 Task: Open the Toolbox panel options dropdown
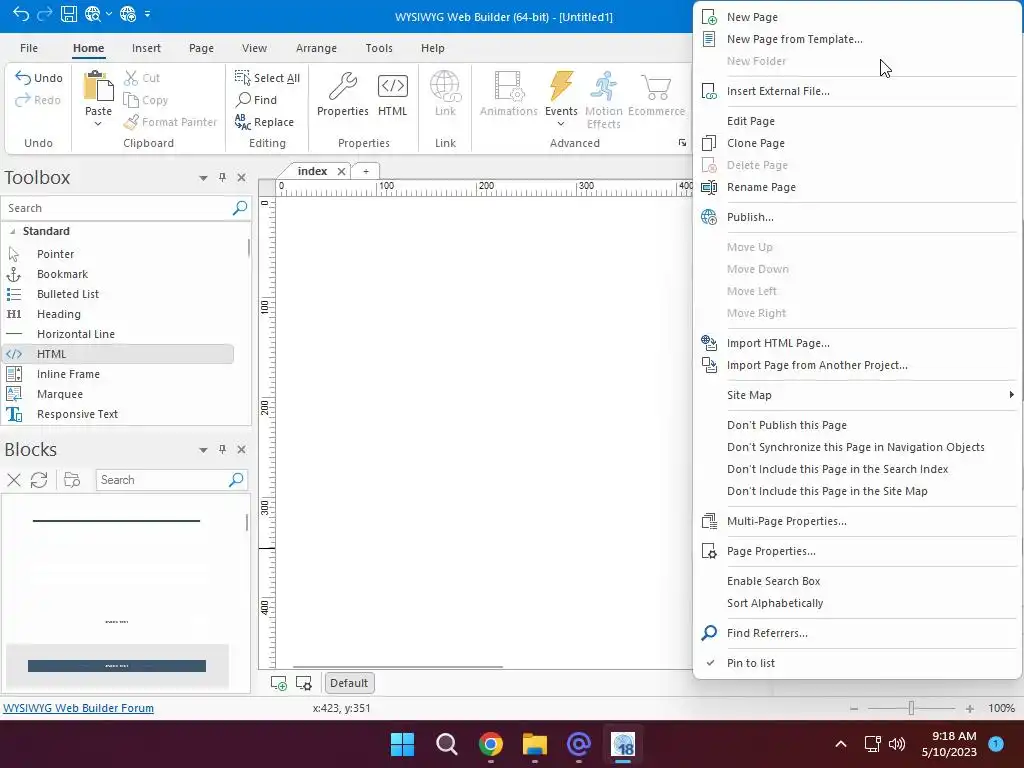[203, 178]
